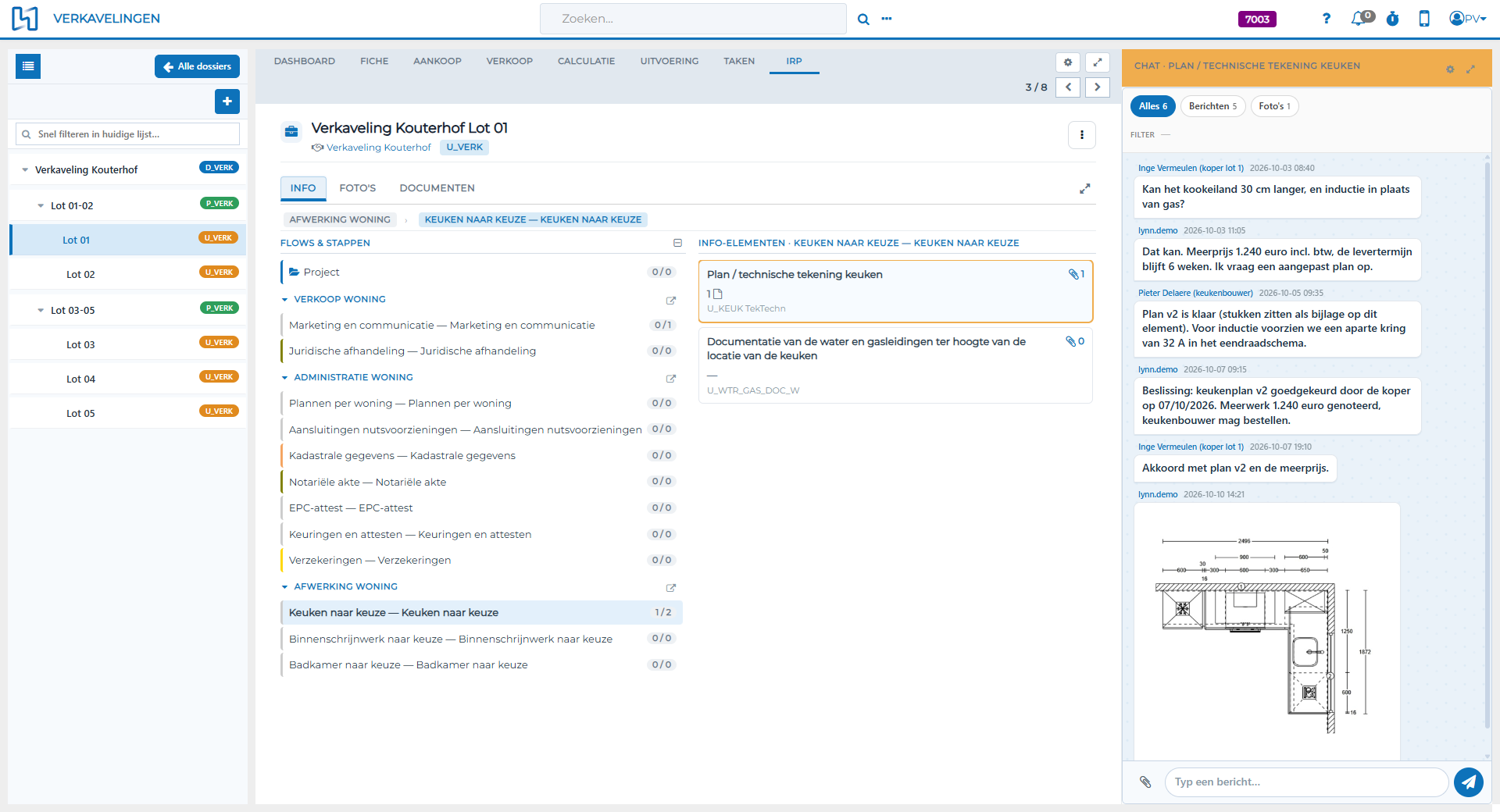Open Afwerking Woning external link icon

click(670, 588)
